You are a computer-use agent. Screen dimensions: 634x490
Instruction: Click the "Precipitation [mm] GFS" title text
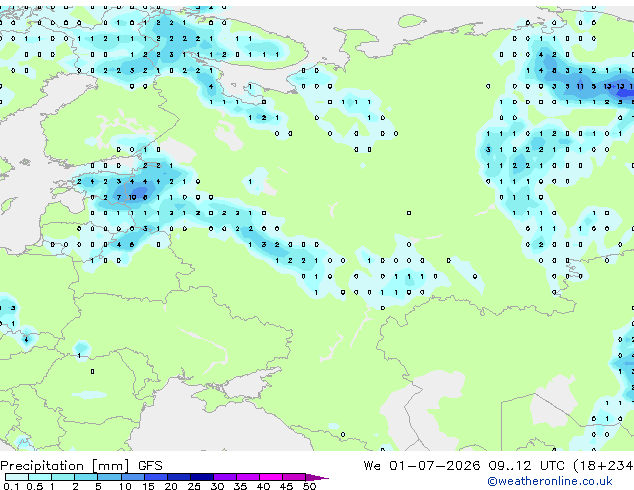[81, 466]
